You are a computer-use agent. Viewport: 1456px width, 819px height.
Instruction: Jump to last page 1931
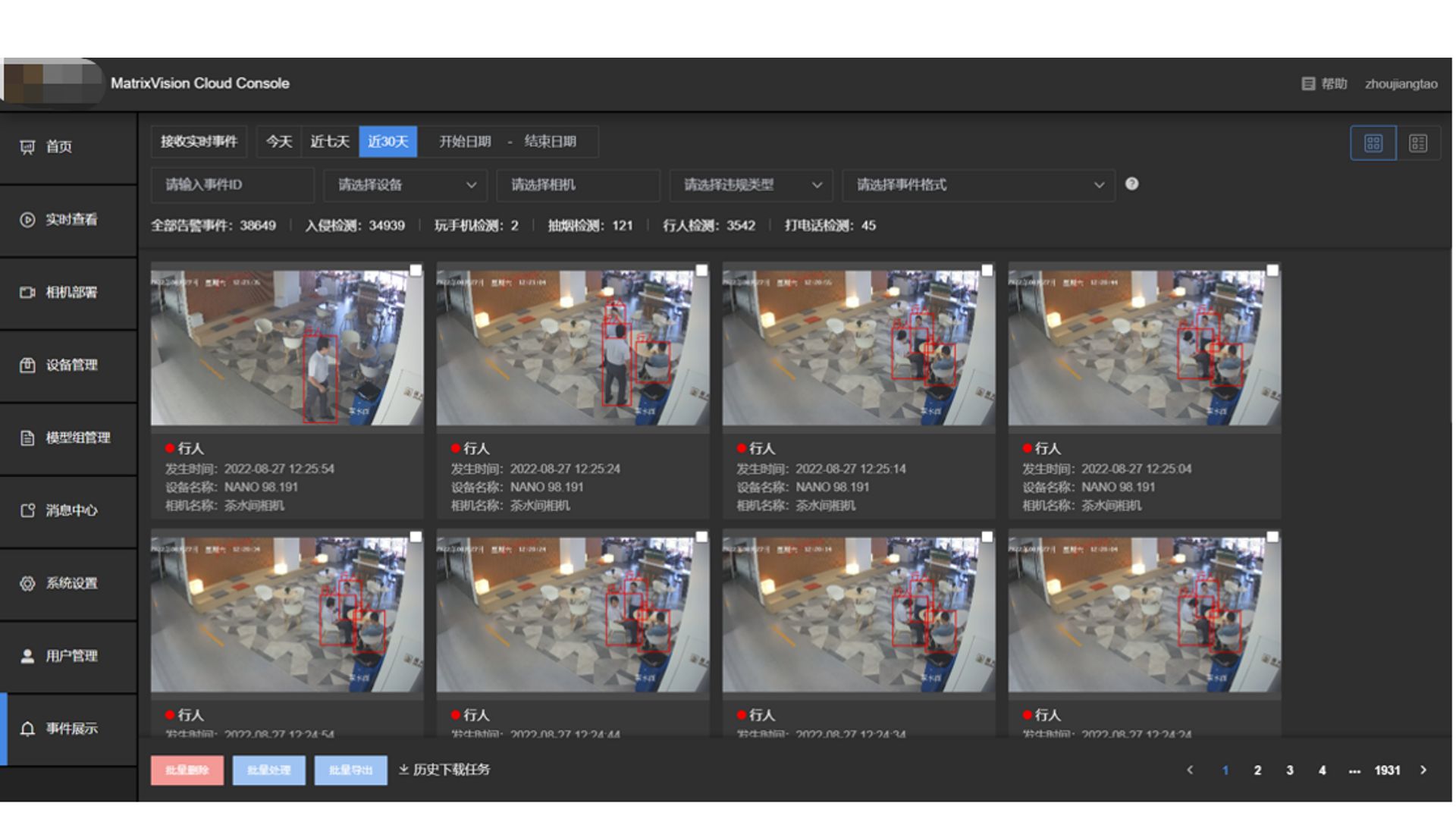pyautogui.click(x=1388, y=770)
